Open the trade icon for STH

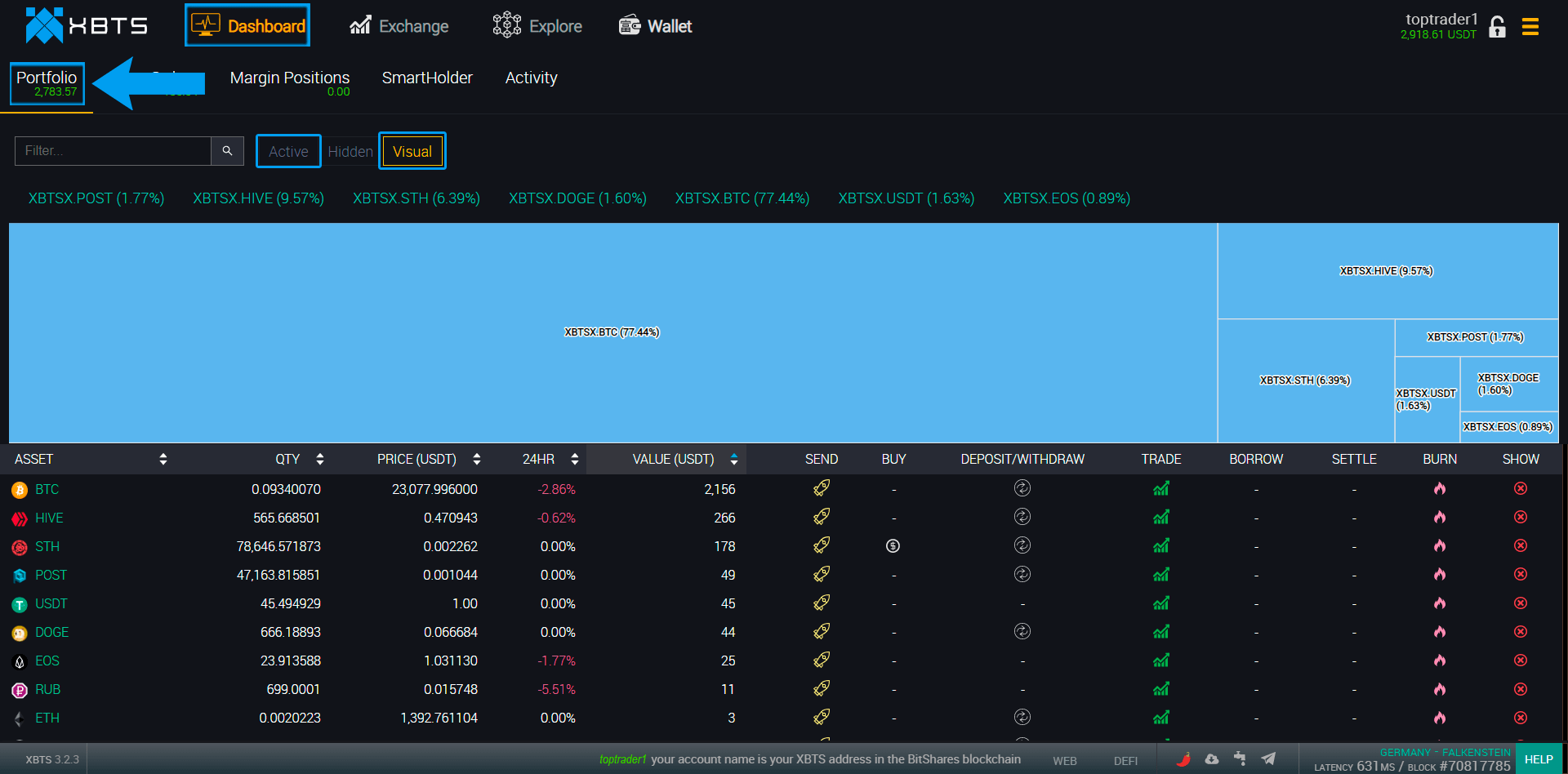(x=1161, y=545)
